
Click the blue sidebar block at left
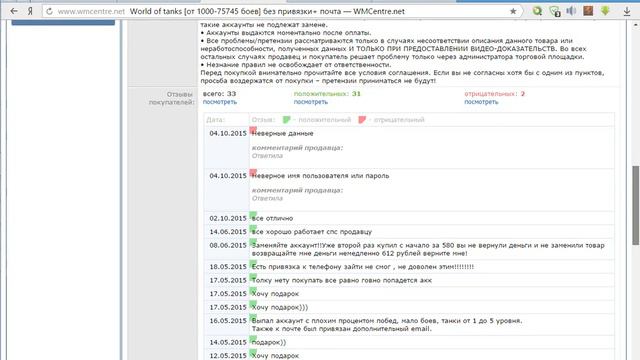[x=63, y=22]
